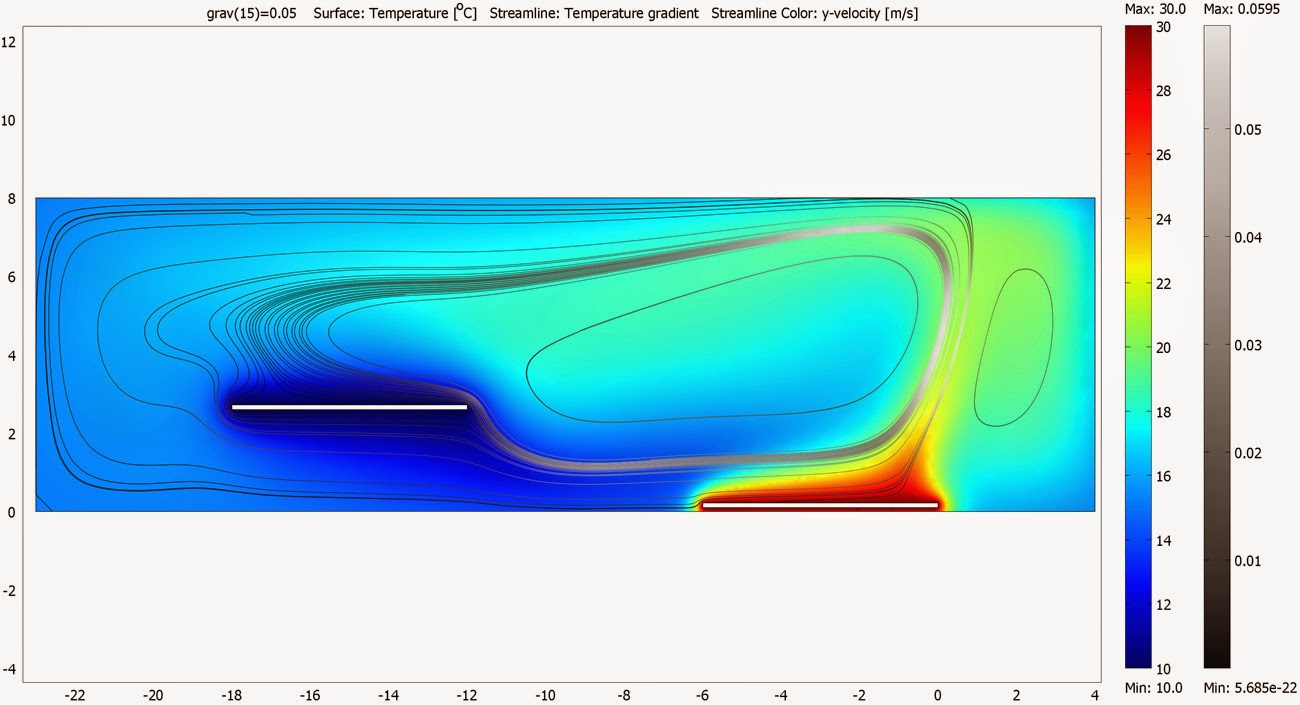
Task: Select the white cold plate bar at upper left
Action: pyautogui.click(x=349, y=407)
